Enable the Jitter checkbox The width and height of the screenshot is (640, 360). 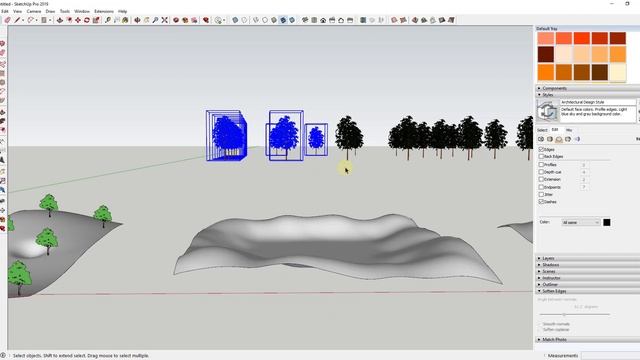click(x=541, y=195)
